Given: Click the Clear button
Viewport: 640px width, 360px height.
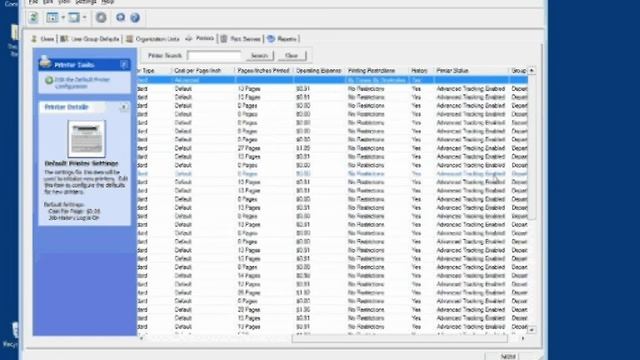Looking at the screenshot, I should pos(291,56).
